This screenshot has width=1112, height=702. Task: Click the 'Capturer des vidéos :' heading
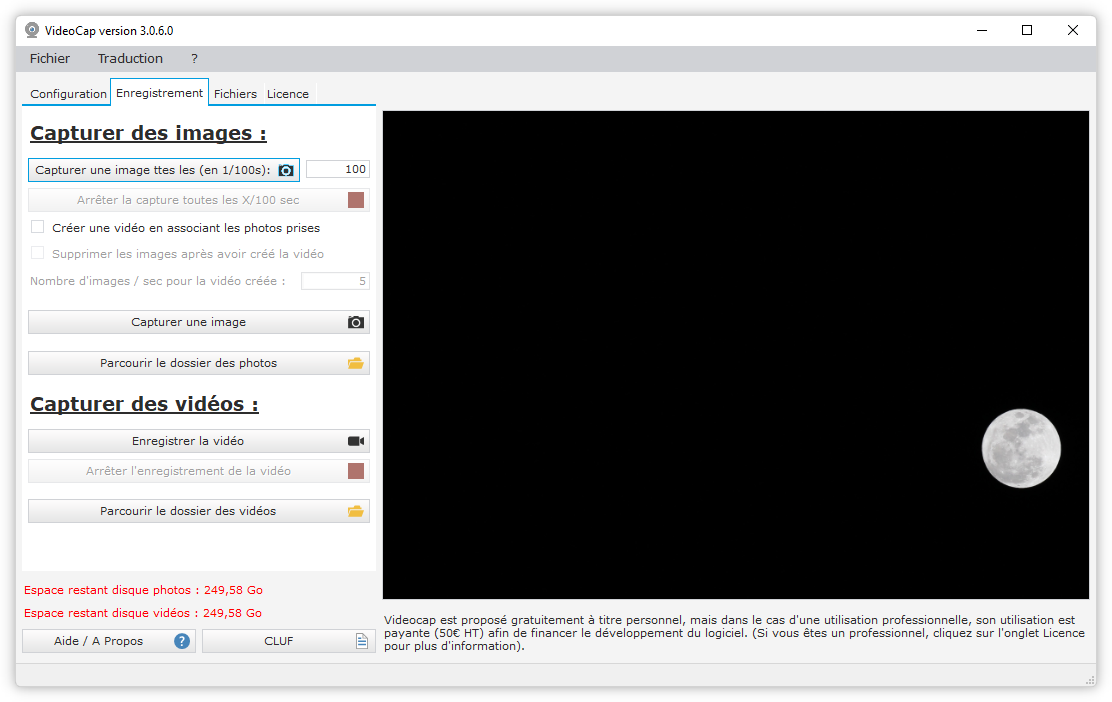(x=144, y=404)
